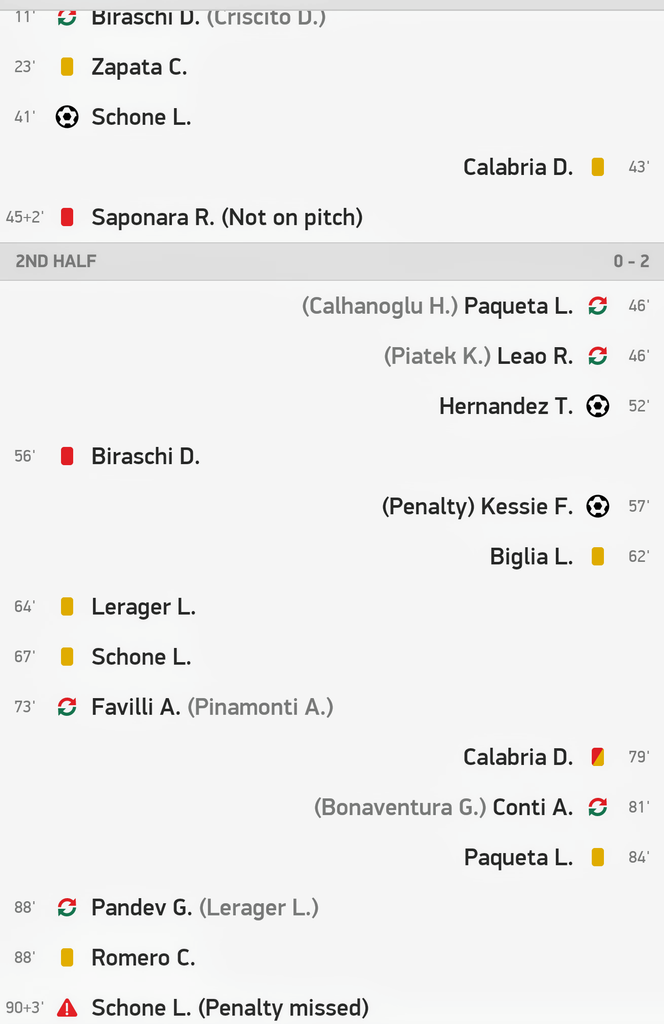Click Zapata C. yellow card icon
Screen dimensions: 664x1024
point(67,67)
